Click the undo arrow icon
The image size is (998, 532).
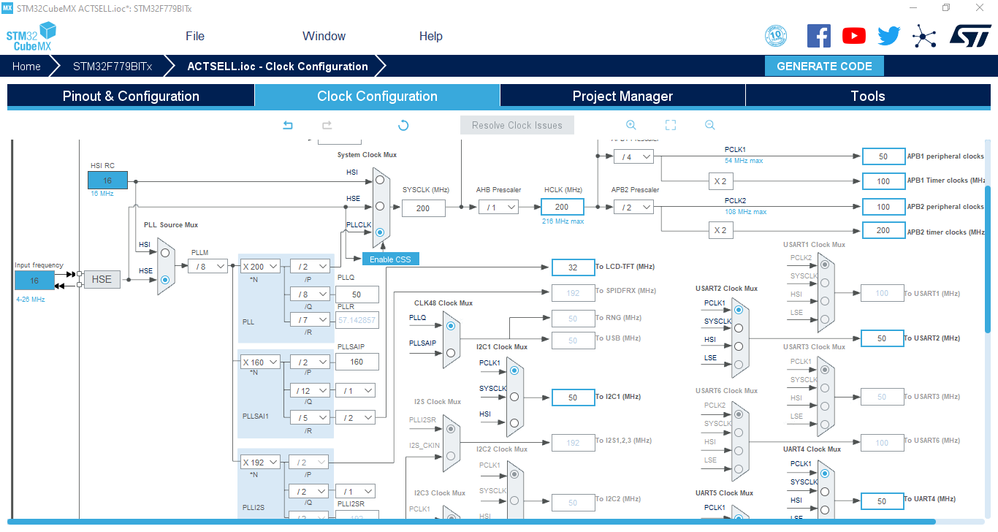[288, 125]
